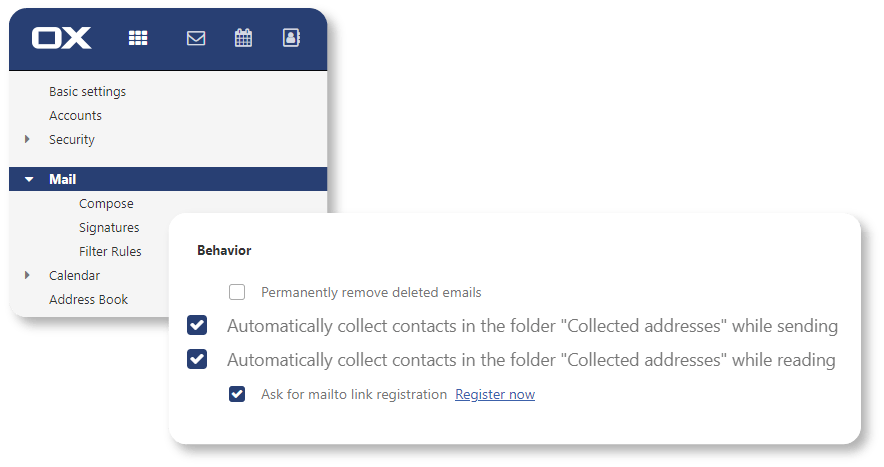Open Calendar via calendar icon

(x=243, y=38)
